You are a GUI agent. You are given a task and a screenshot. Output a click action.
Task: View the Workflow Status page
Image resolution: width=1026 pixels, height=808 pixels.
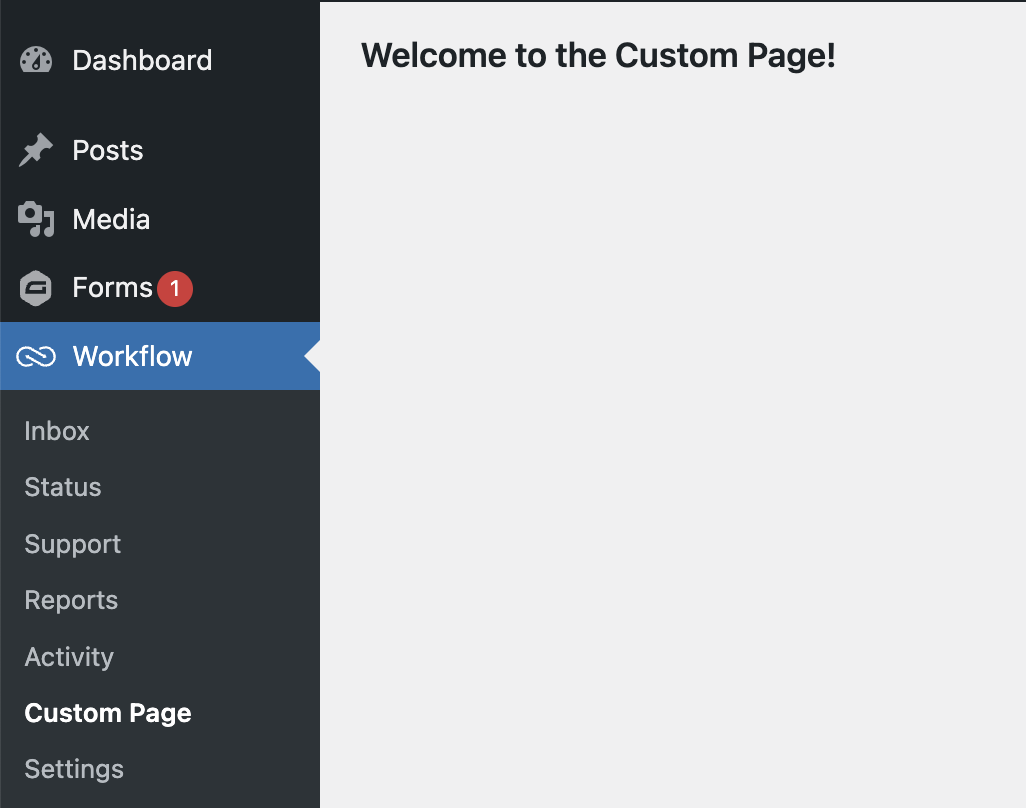tap(63, 487)
